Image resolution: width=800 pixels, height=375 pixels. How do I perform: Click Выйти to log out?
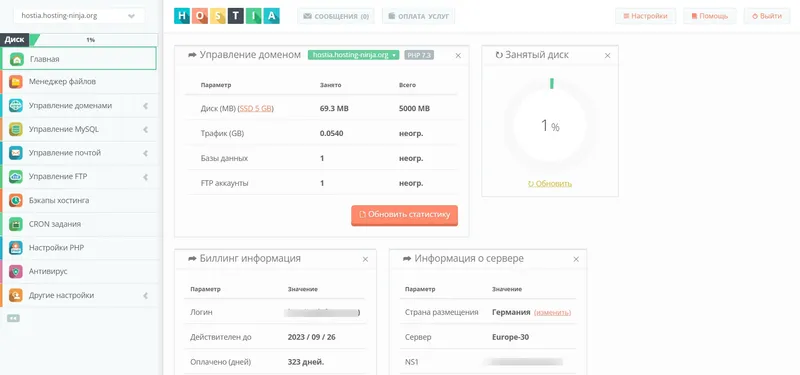coord(767,16)
